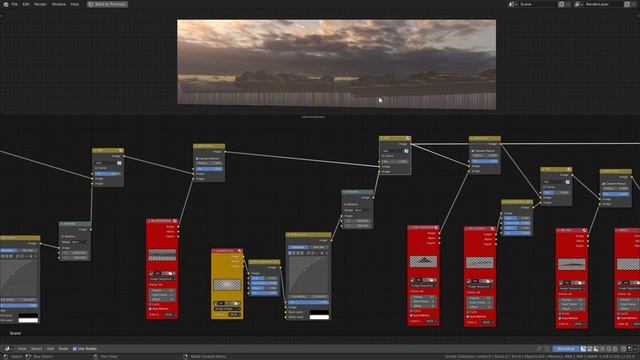640x360 pixels.
Task: Open the Node menu in node editor header
Action: 63,349
